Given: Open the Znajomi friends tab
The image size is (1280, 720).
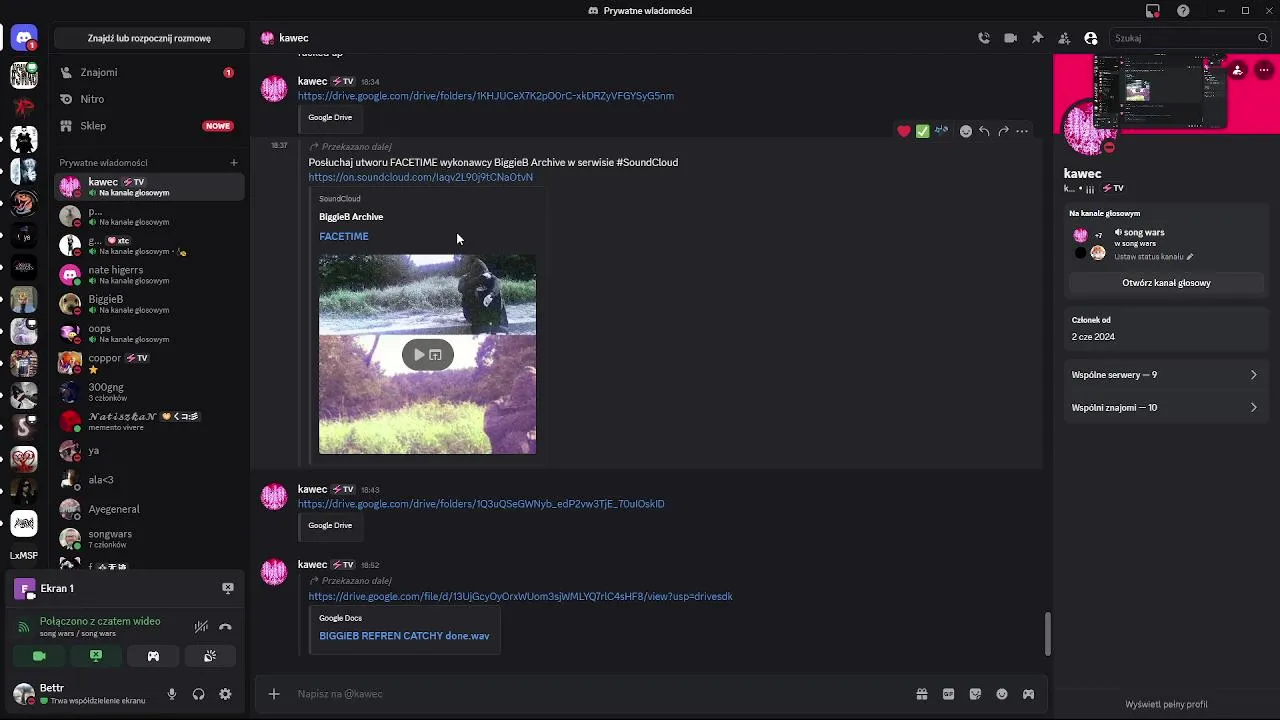Looking at the screenshot, I should coord(149,72).
